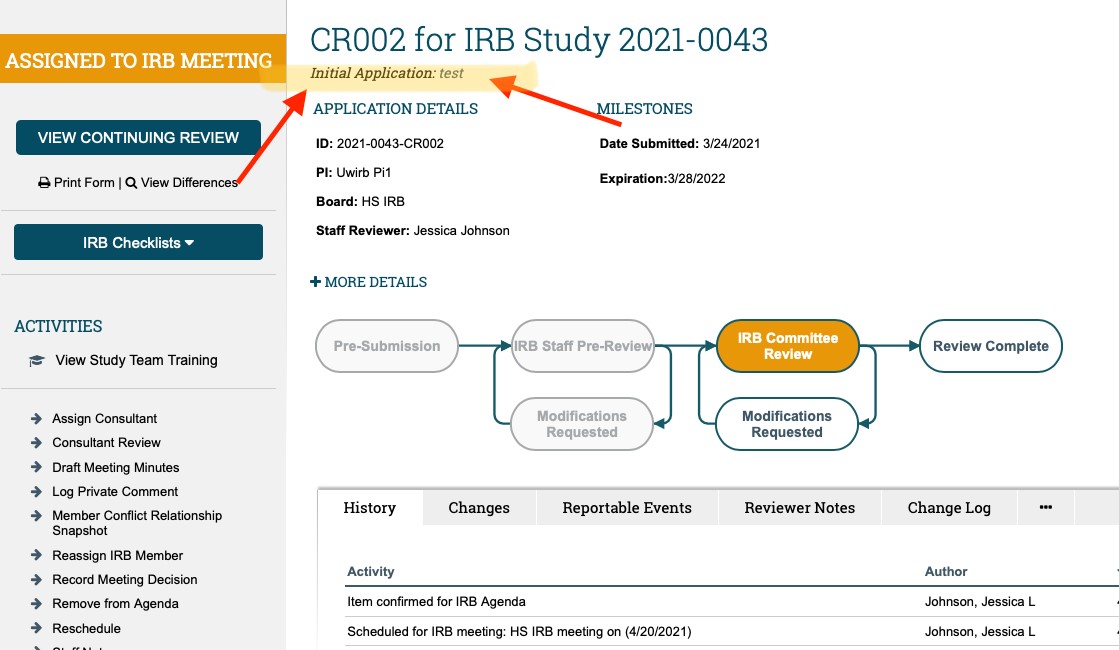Click the arrow icon next to Reschedule
The width and height of the screenshot is (1119, 650).
pos(36,629)
